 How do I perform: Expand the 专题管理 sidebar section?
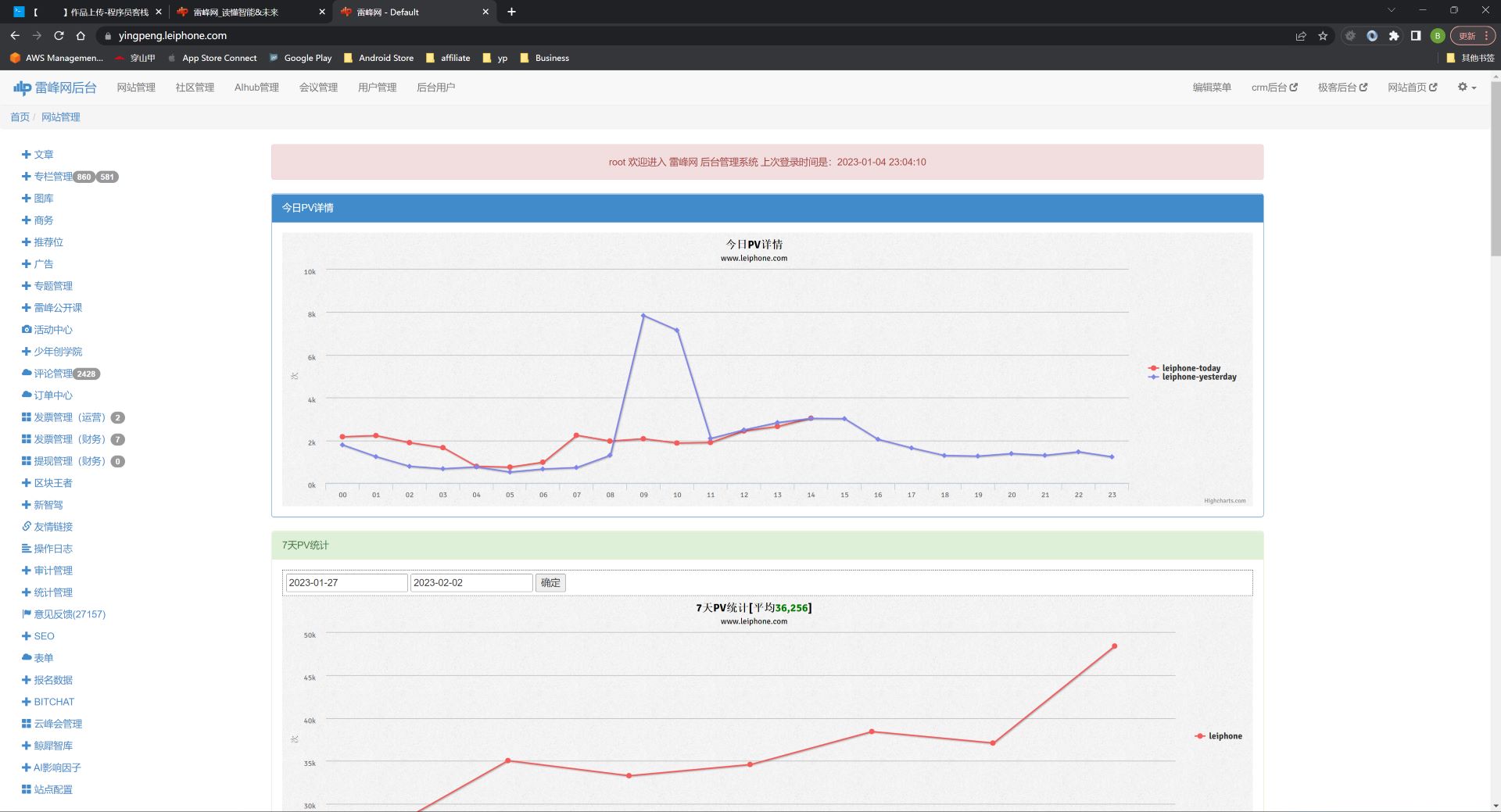(47, 286)
